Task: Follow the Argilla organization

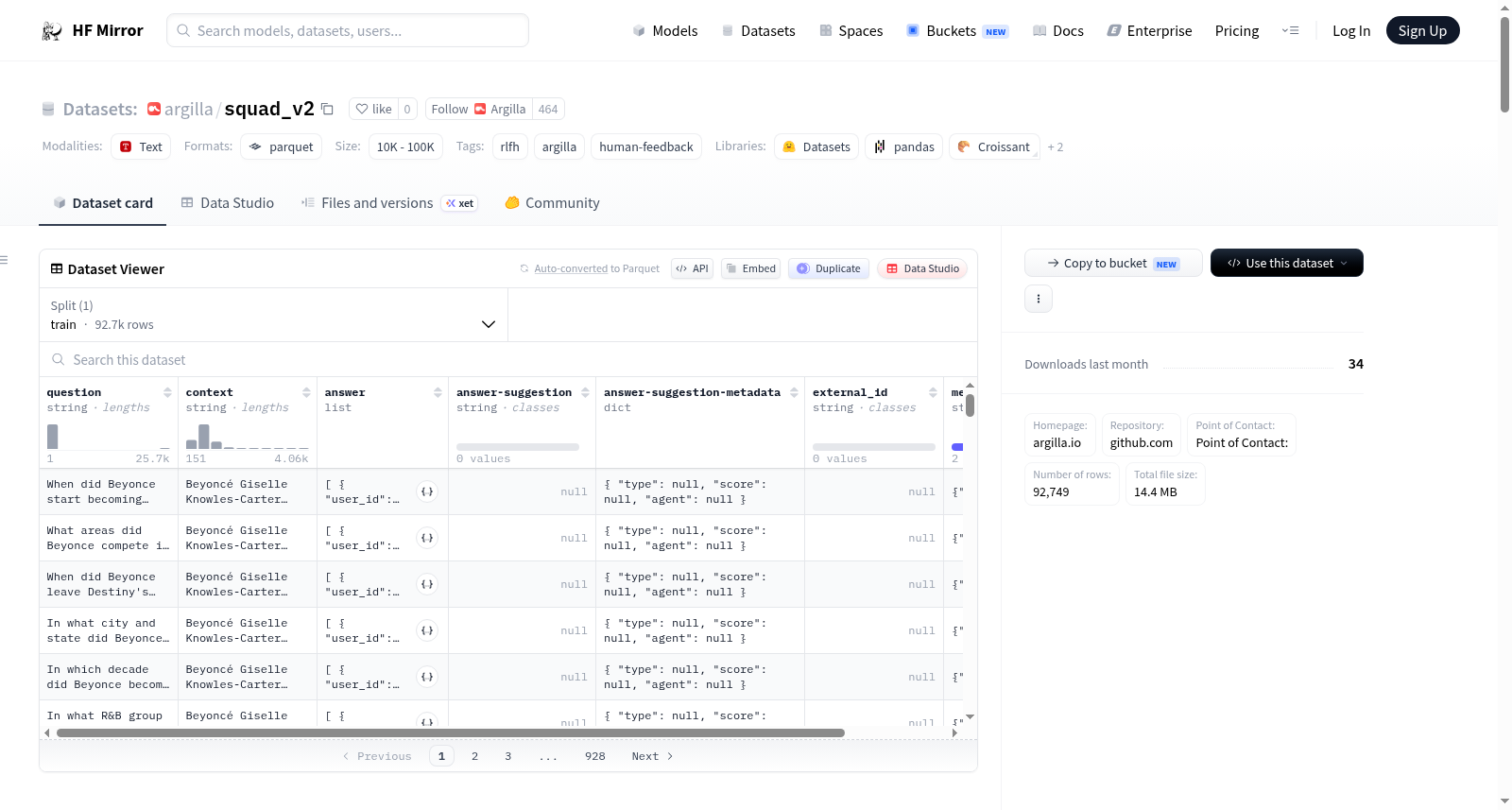Action: coord(478,109)
